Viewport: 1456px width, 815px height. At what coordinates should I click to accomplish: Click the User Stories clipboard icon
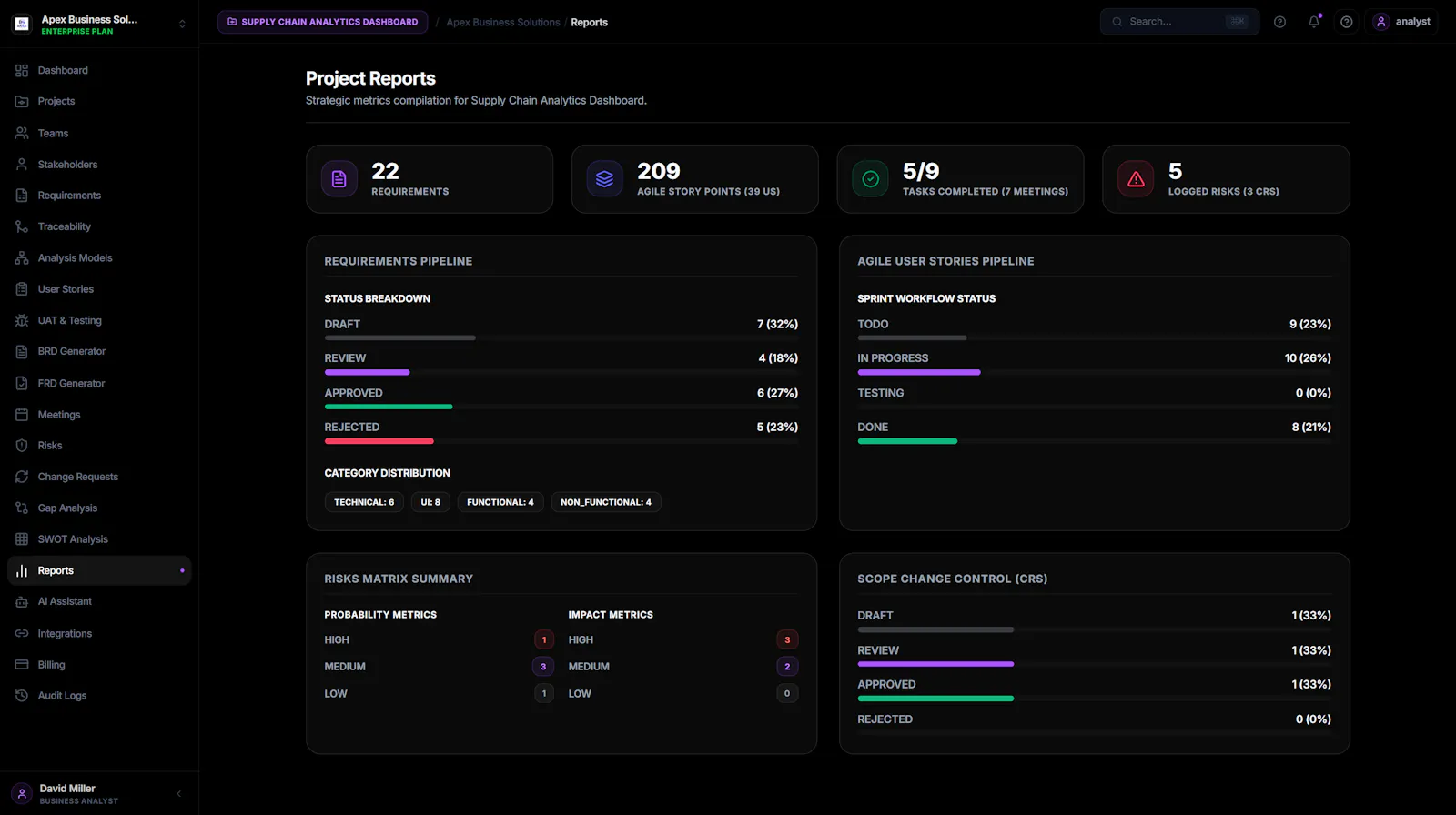tap(22, 289)
